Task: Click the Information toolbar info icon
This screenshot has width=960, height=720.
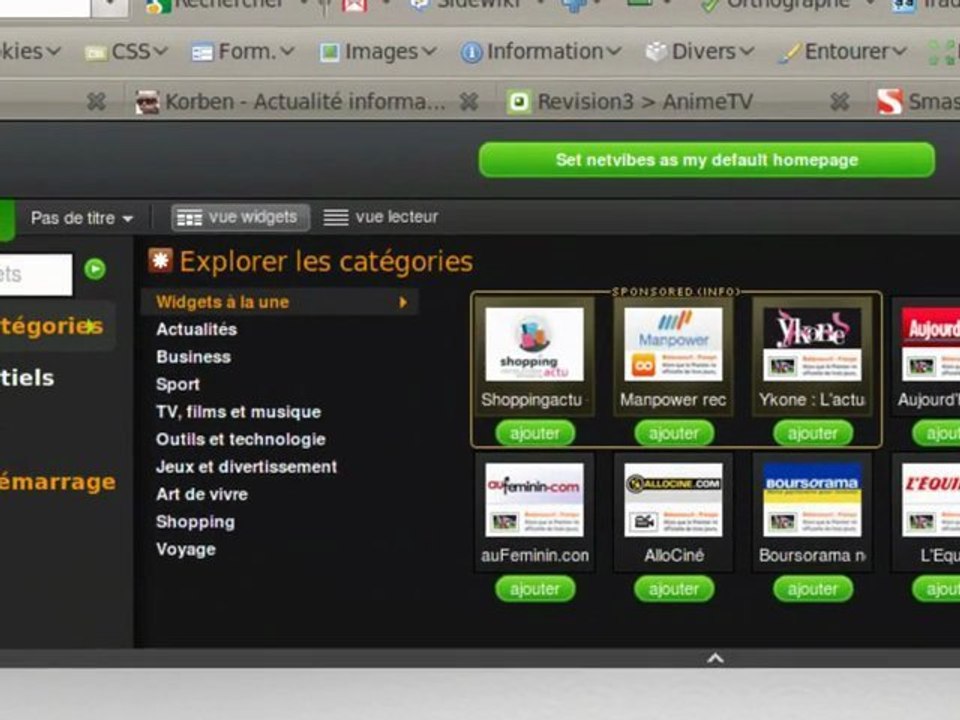Action: coord(471,53)
